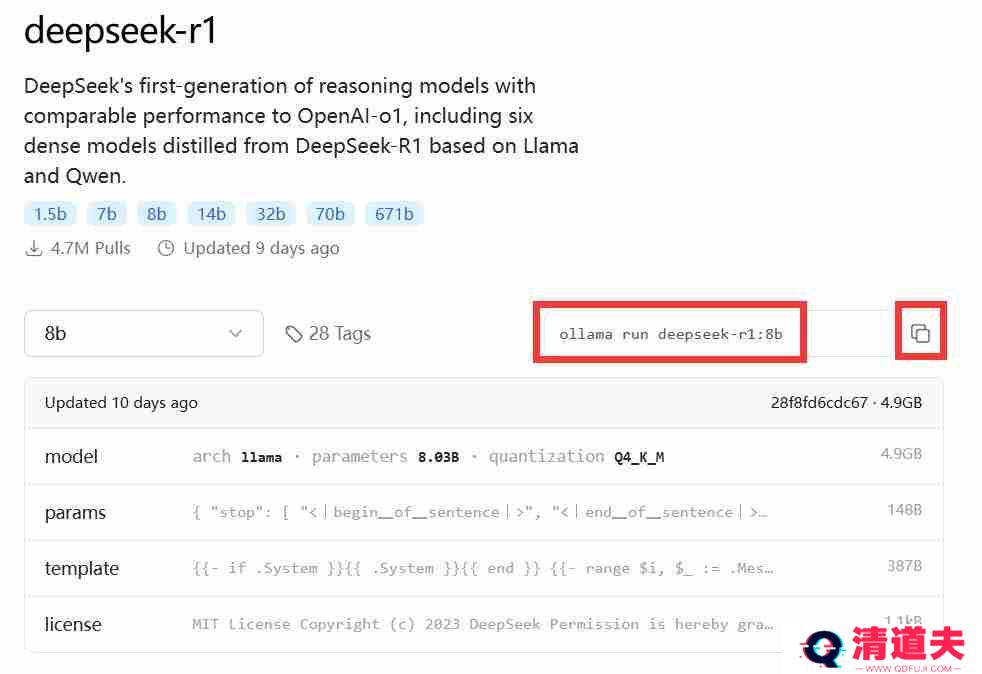This screenshot has width=982, height=674.
Task: Open the license MIT License row
Action: point(483,625)
